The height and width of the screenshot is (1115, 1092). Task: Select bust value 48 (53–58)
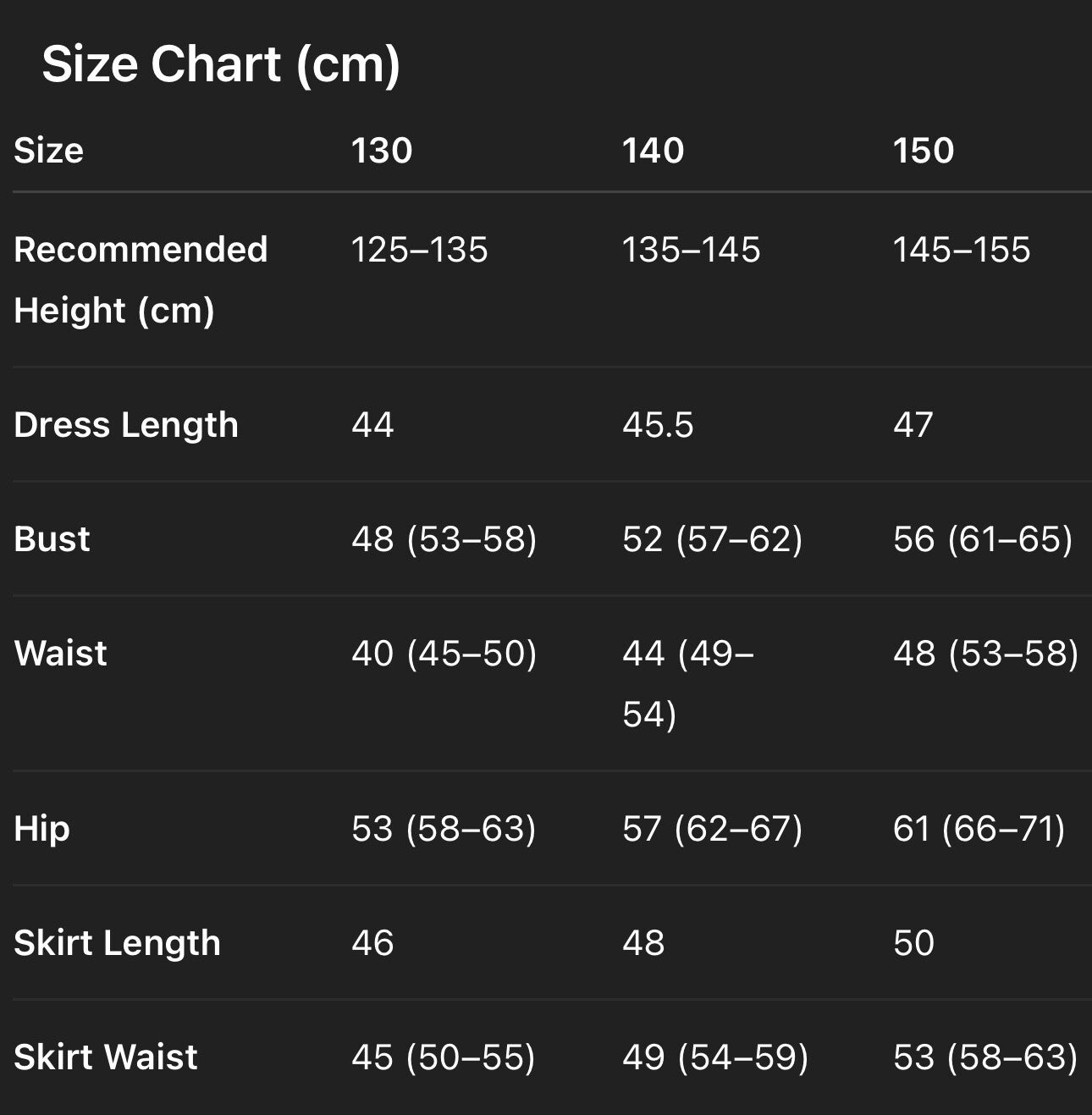[x=444, y=539]
